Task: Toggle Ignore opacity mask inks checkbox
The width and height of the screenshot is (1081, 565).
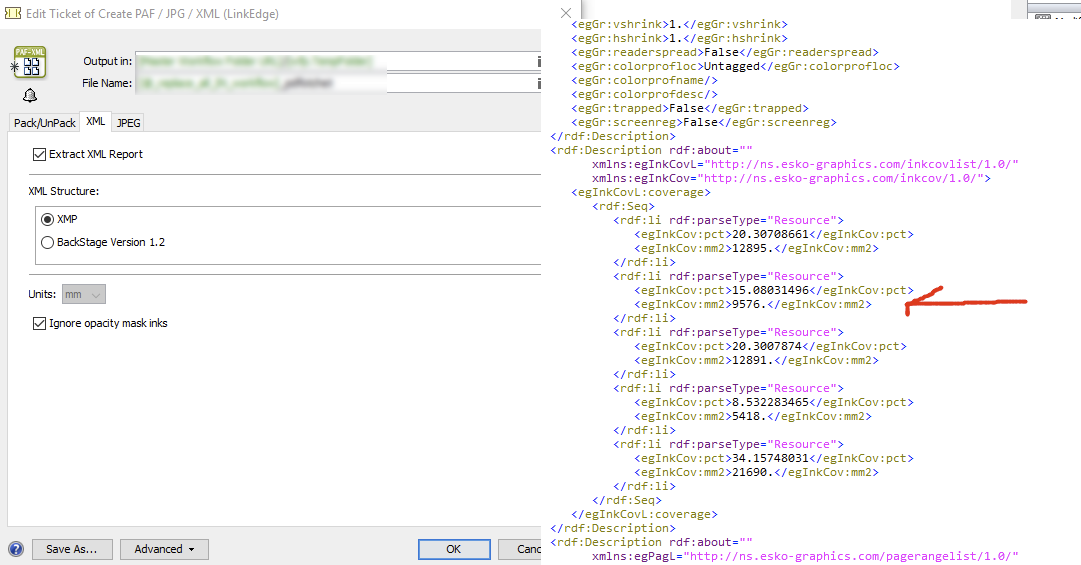Action: [x=39, y=323]
